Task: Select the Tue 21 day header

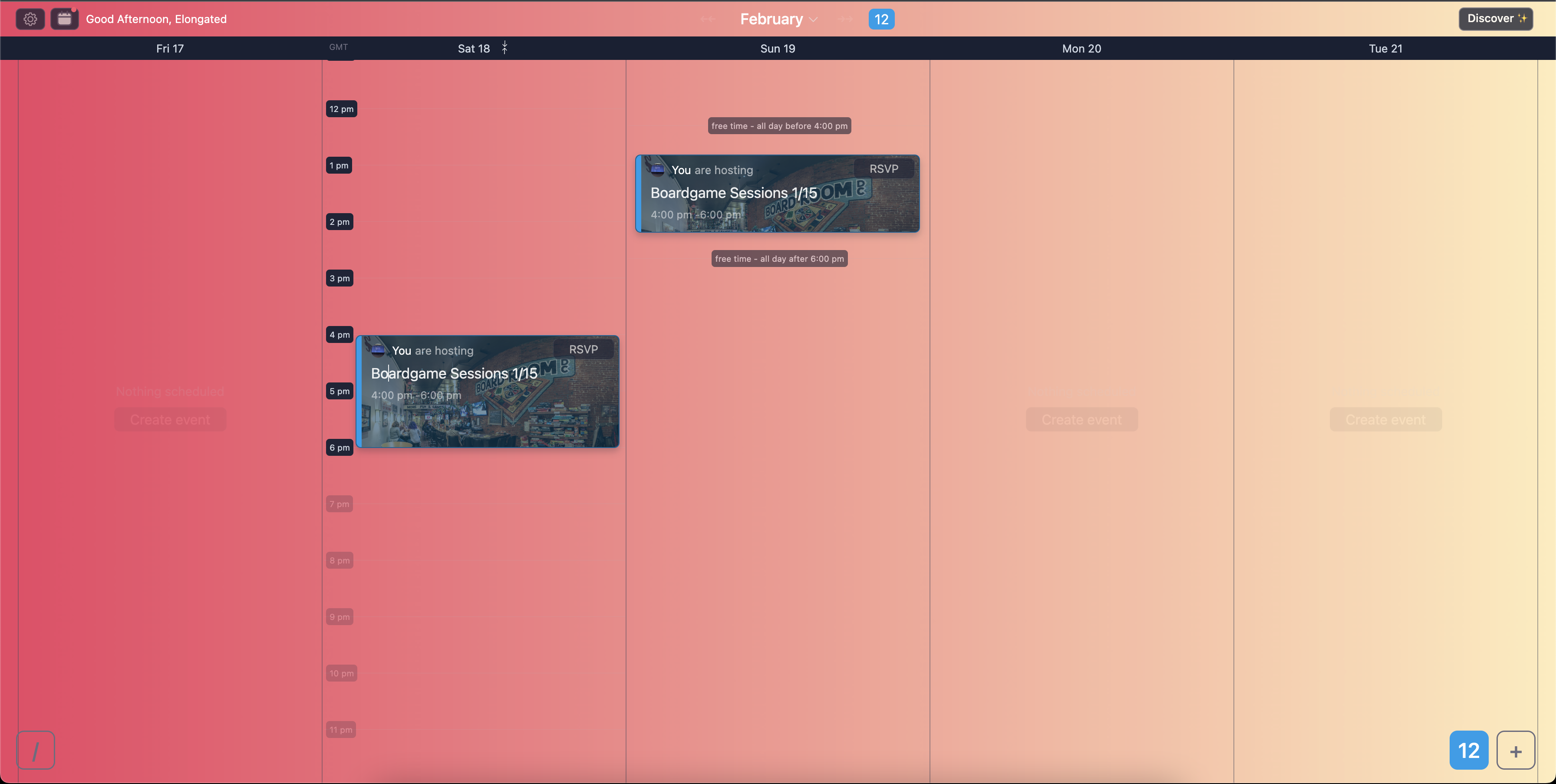Action: 1385,48
